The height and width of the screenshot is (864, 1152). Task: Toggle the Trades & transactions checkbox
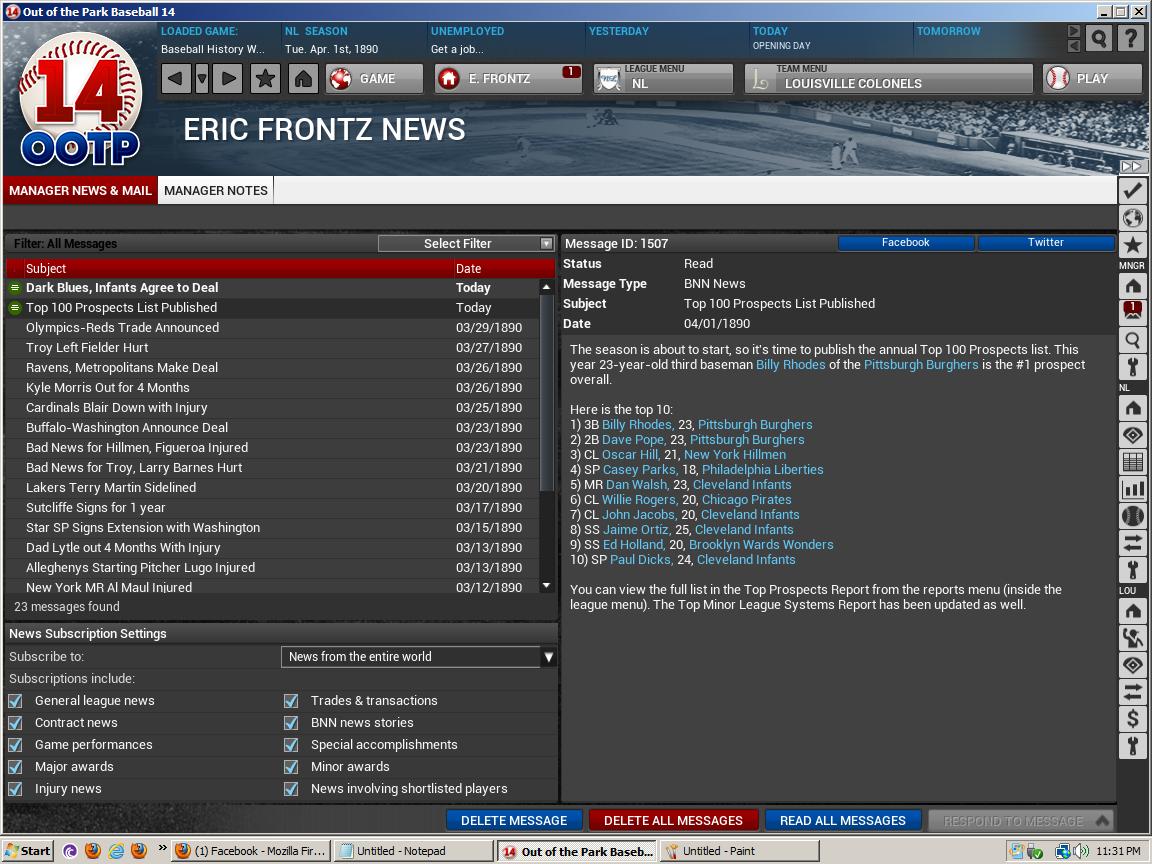click(291, 701)
